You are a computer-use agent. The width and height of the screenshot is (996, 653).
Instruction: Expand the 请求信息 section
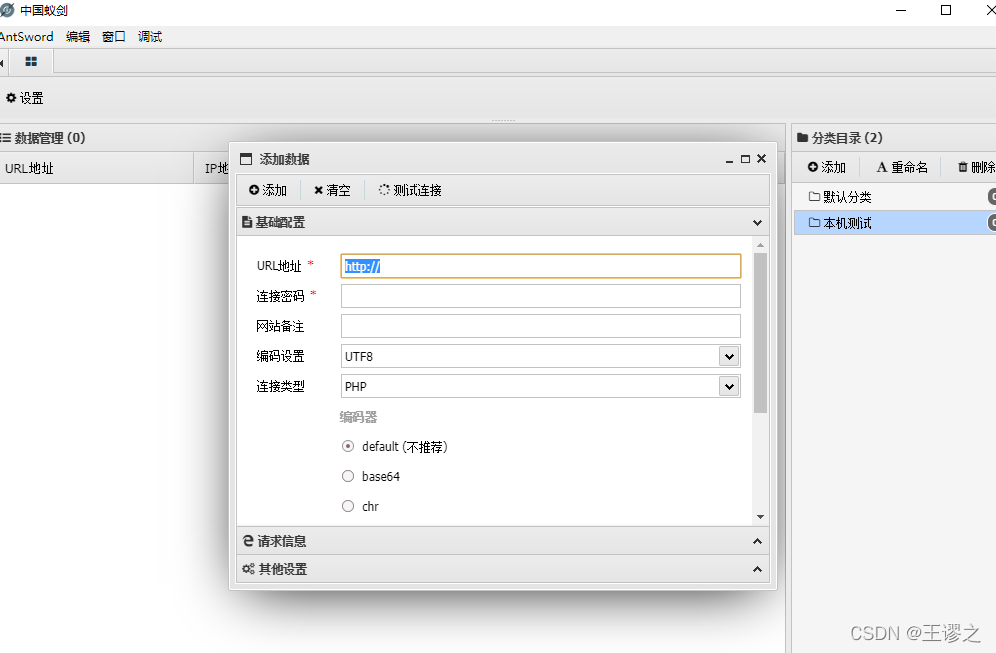pyautogui.click(x=757, y=541)
